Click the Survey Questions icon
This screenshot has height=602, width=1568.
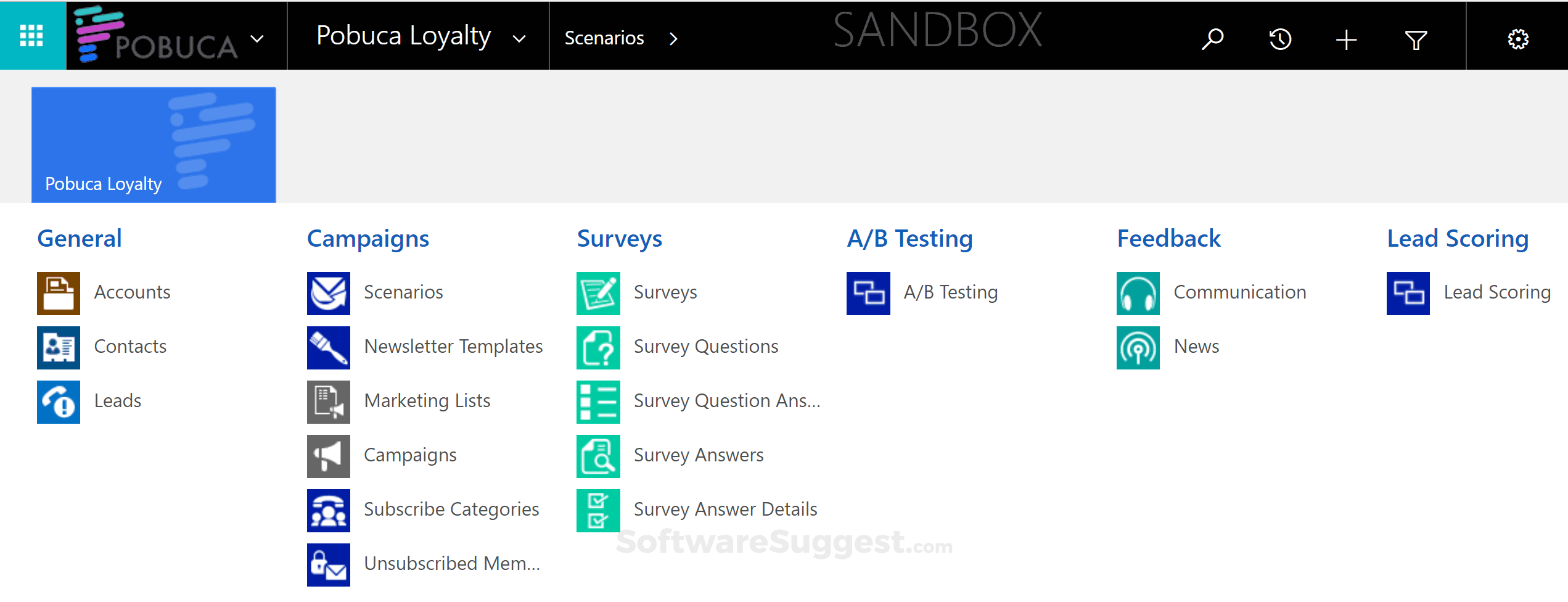pos(598,347)
